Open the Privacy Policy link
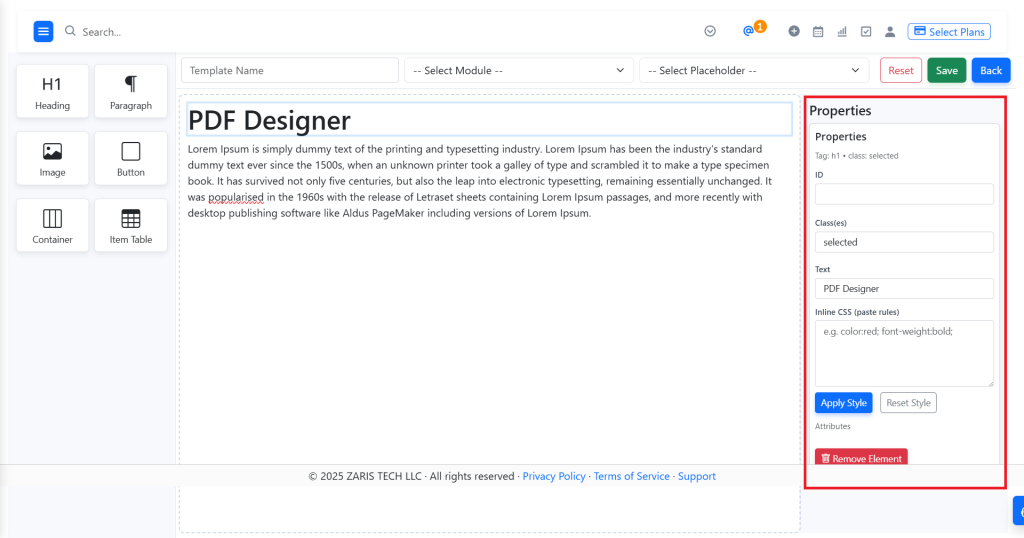 point(554,476)
